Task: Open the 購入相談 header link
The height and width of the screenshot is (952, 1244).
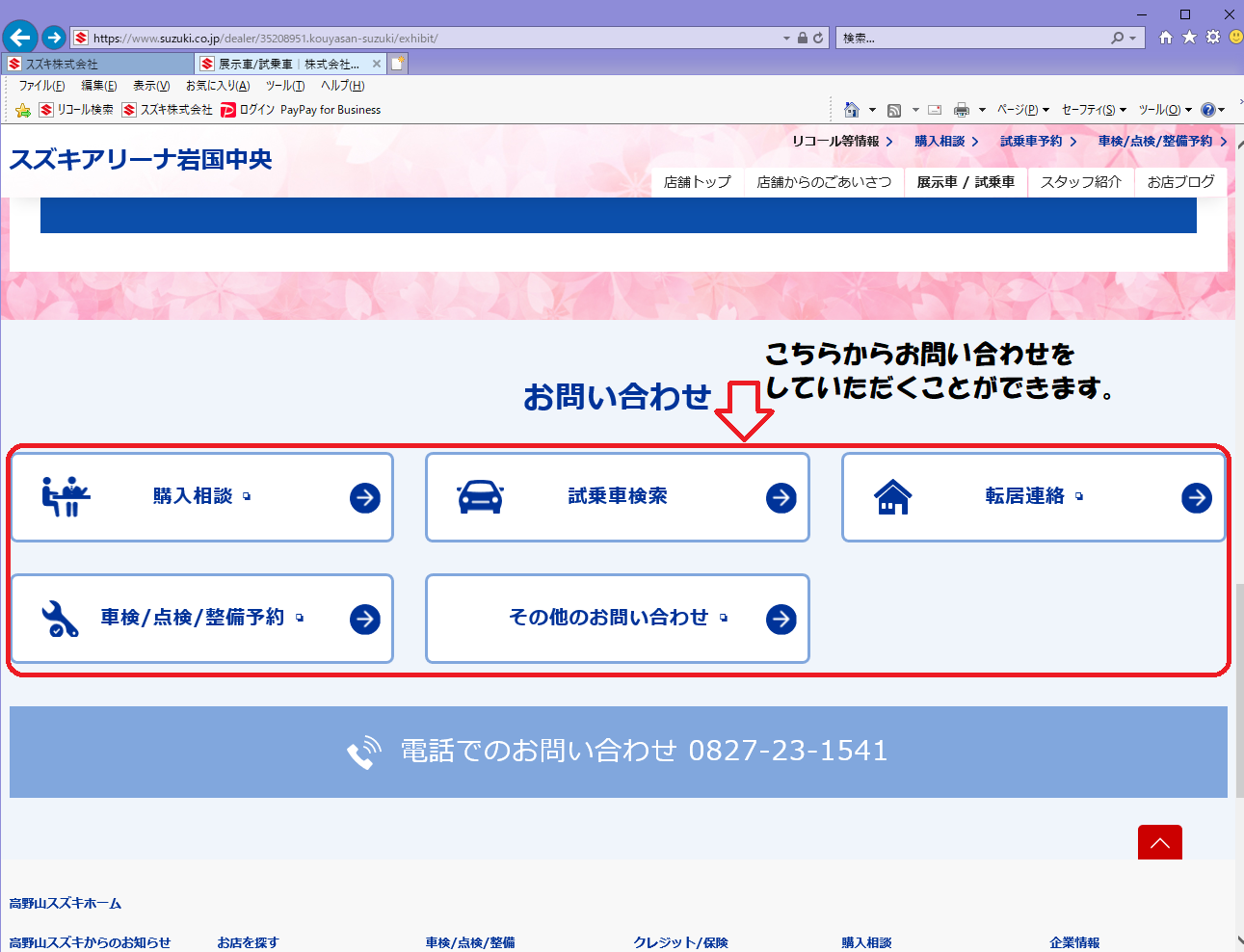Action: 946,142
